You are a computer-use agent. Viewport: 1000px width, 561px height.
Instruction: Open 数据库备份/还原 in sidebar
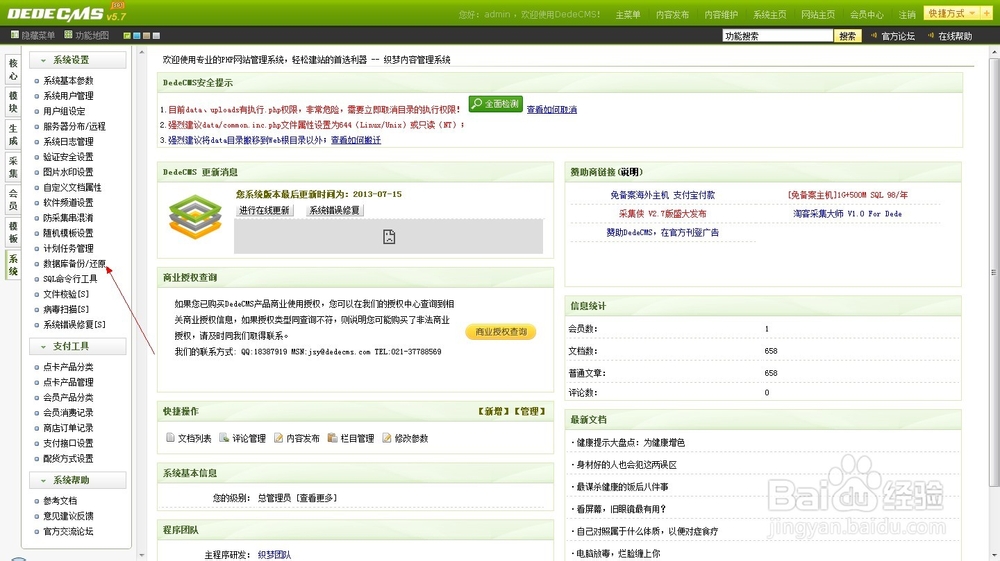tap(74, 263)
